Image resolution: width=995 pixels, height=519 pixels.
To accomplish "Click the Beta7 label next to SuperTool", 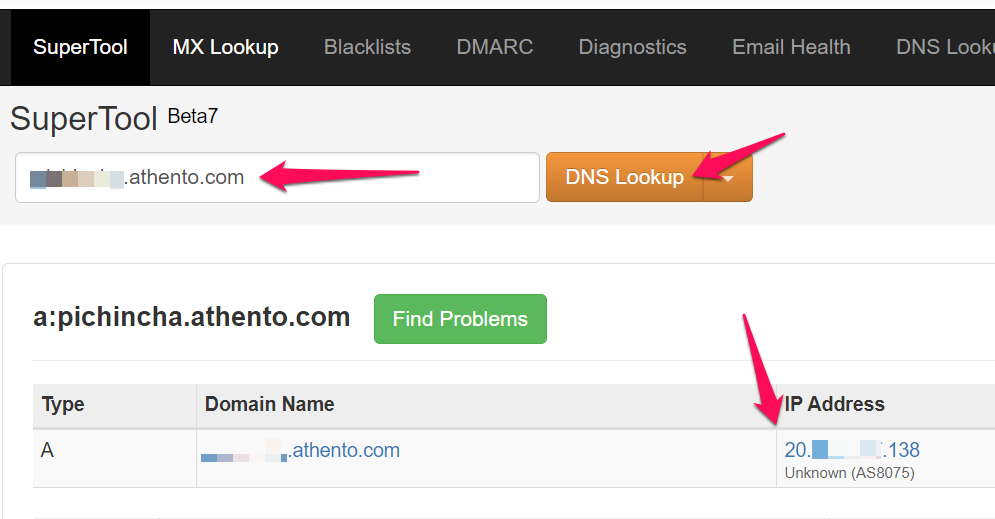I will pyautogui.click(x=192, y=116).
